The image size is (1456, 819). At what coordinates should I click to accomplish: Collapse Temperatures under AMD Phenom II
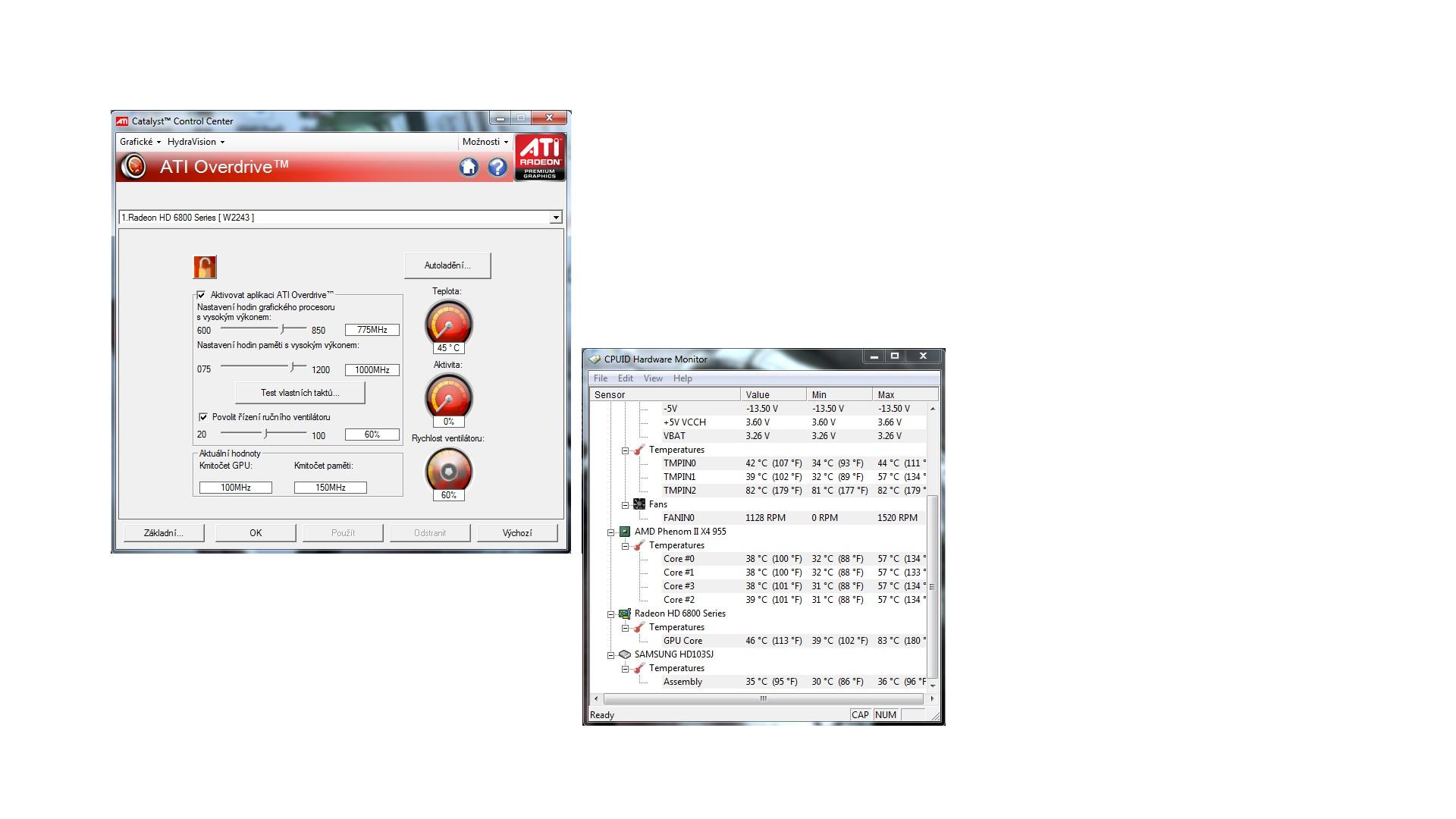626,546
